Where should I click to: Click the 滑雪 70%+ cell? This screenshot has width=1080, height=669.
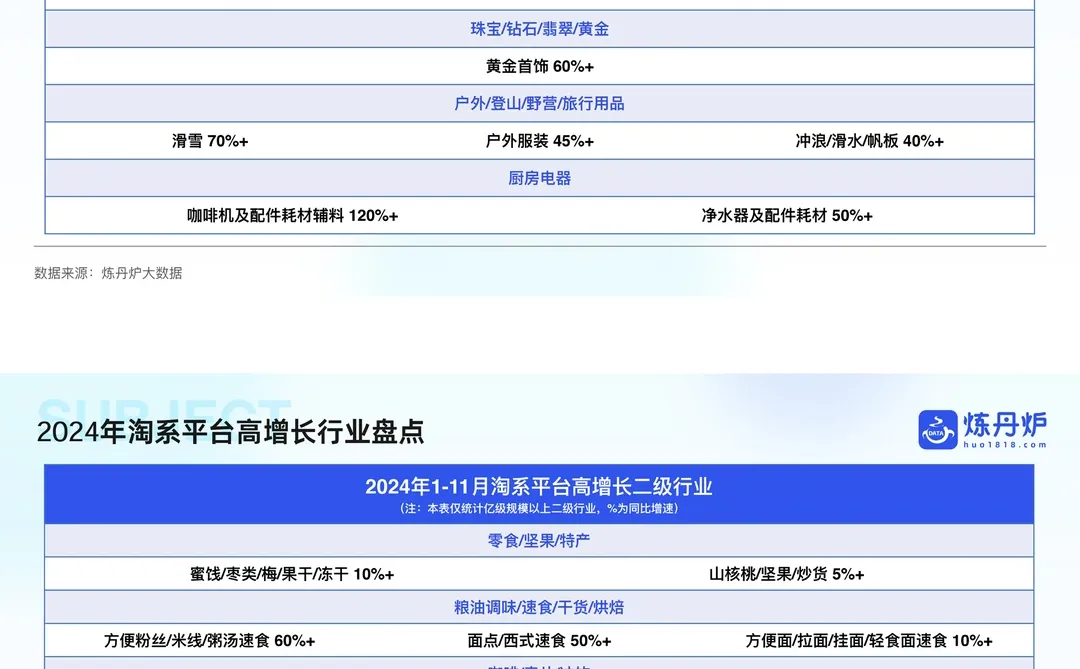tap(210, 141)
